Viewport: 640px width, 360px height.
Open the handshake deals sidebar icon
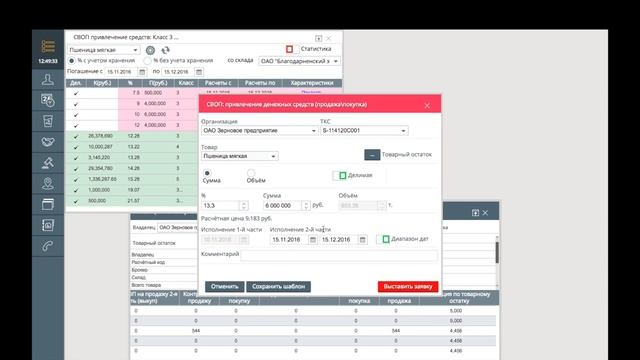pyautogui.click(x=48, y=142)
